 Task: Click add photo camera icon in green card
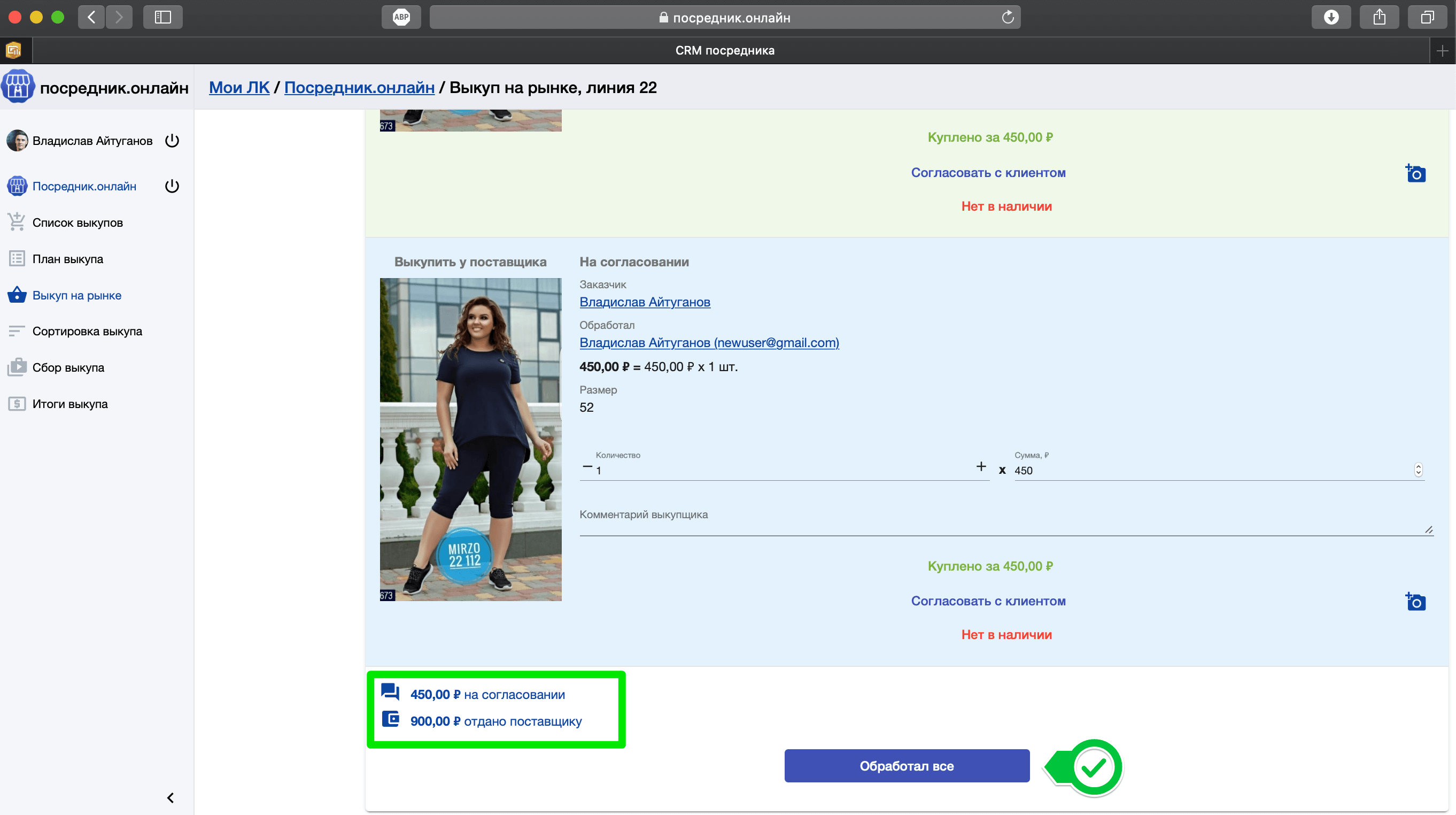(x=1415, y=173)
